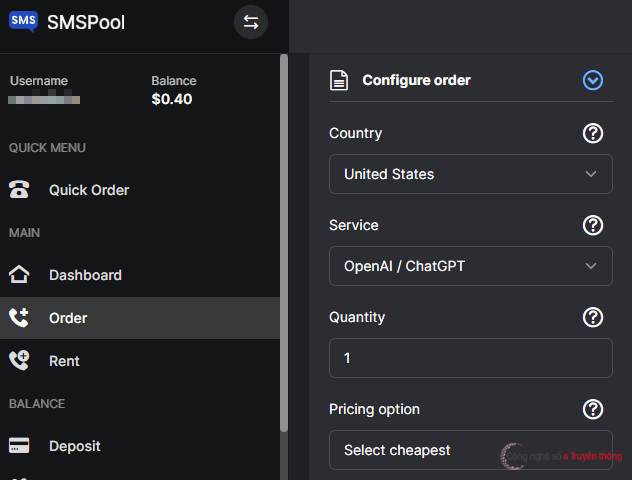Open the Service dropdown showing OpenAI / ChatGPT

tap(470, 266)
